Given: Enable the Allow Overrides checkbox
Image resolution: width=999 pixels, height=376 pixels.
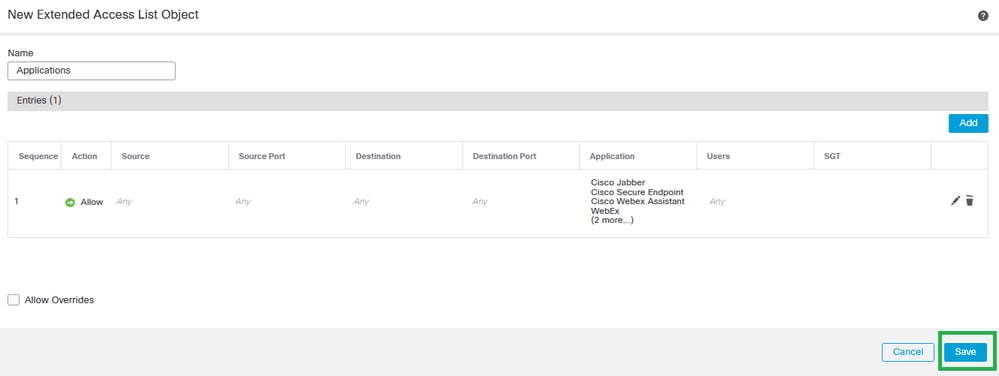Looking at the screenshot, I should pos(13,300).
